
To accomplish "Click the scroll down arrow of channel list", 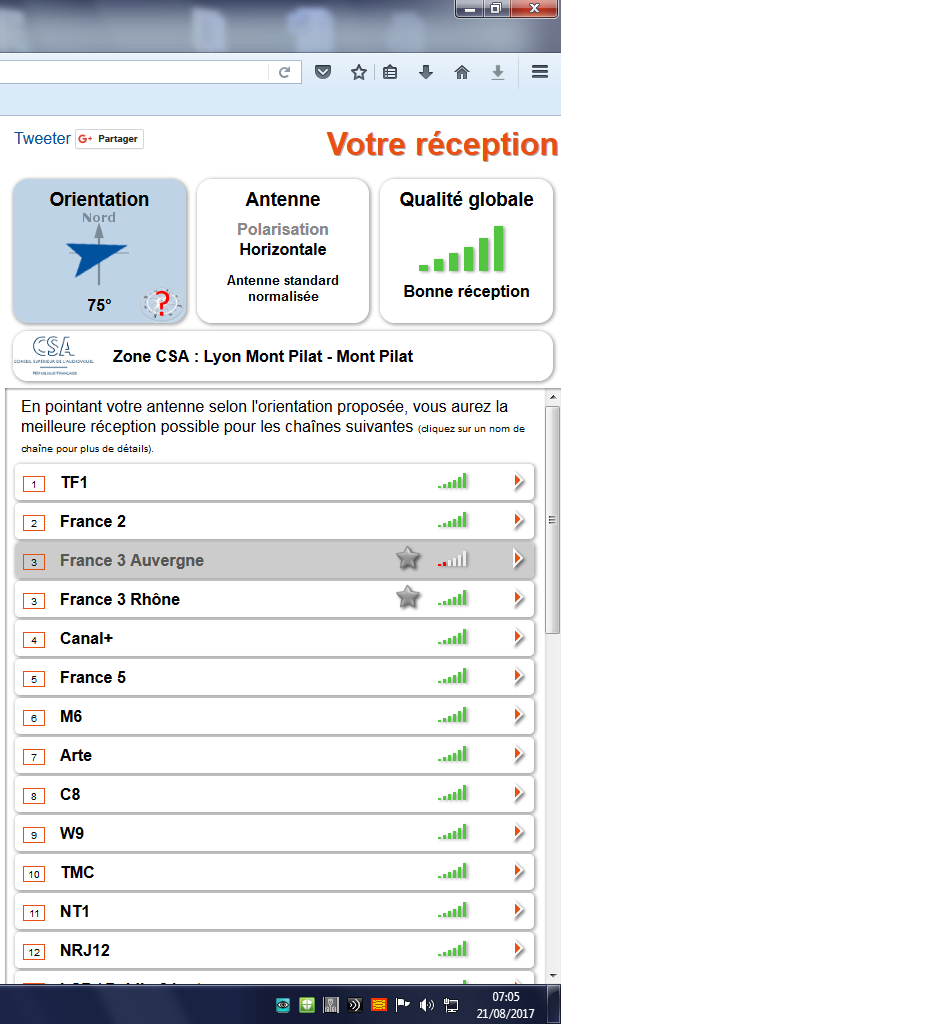I will (552, 976).
